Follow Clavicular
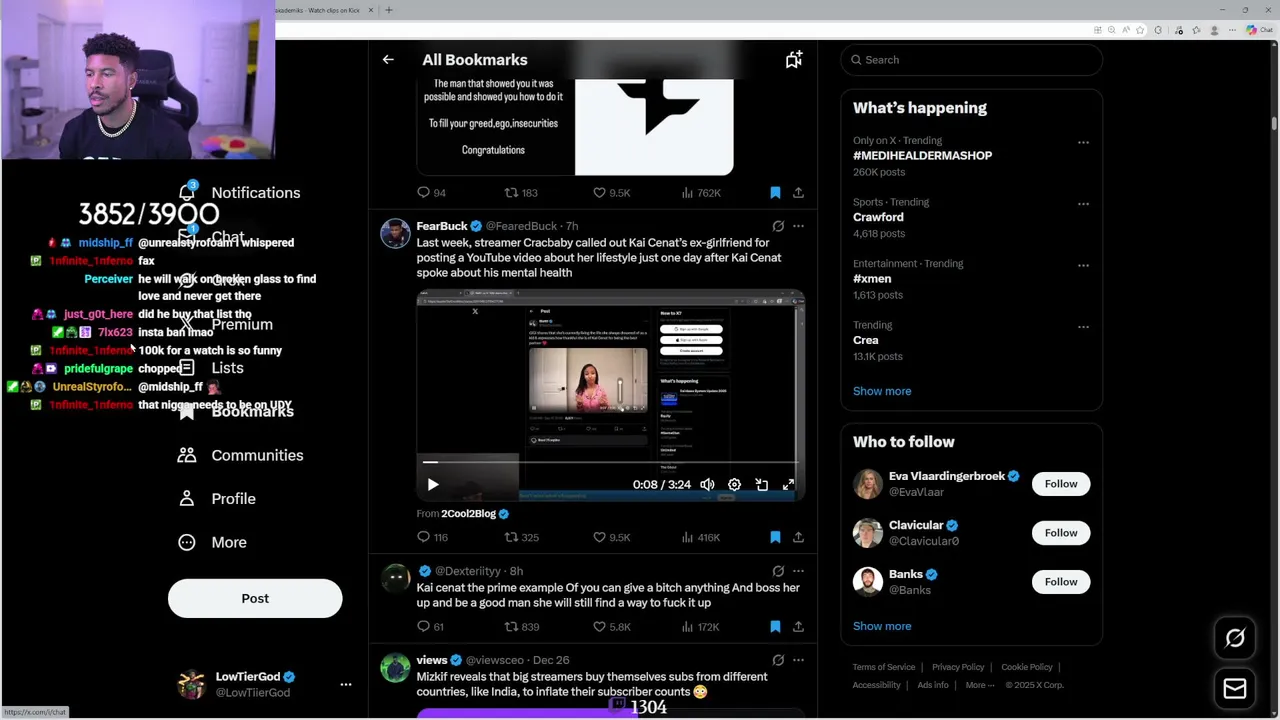 1061,533
